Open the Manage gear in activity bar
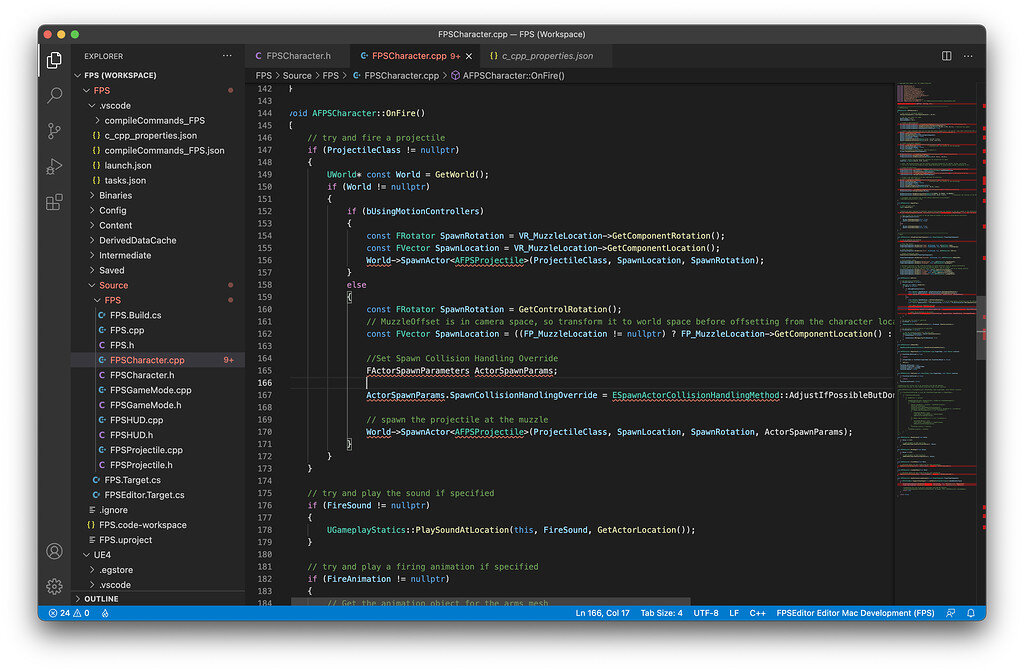 coord(55,586)
